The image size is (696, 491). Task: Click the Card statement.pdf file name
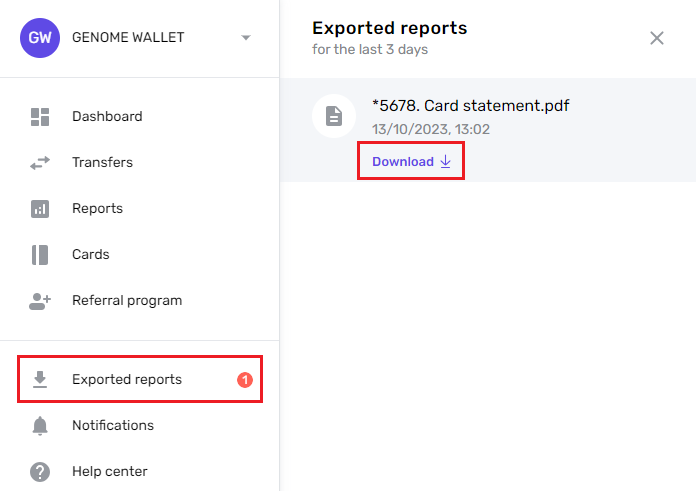tap(471, 106)
